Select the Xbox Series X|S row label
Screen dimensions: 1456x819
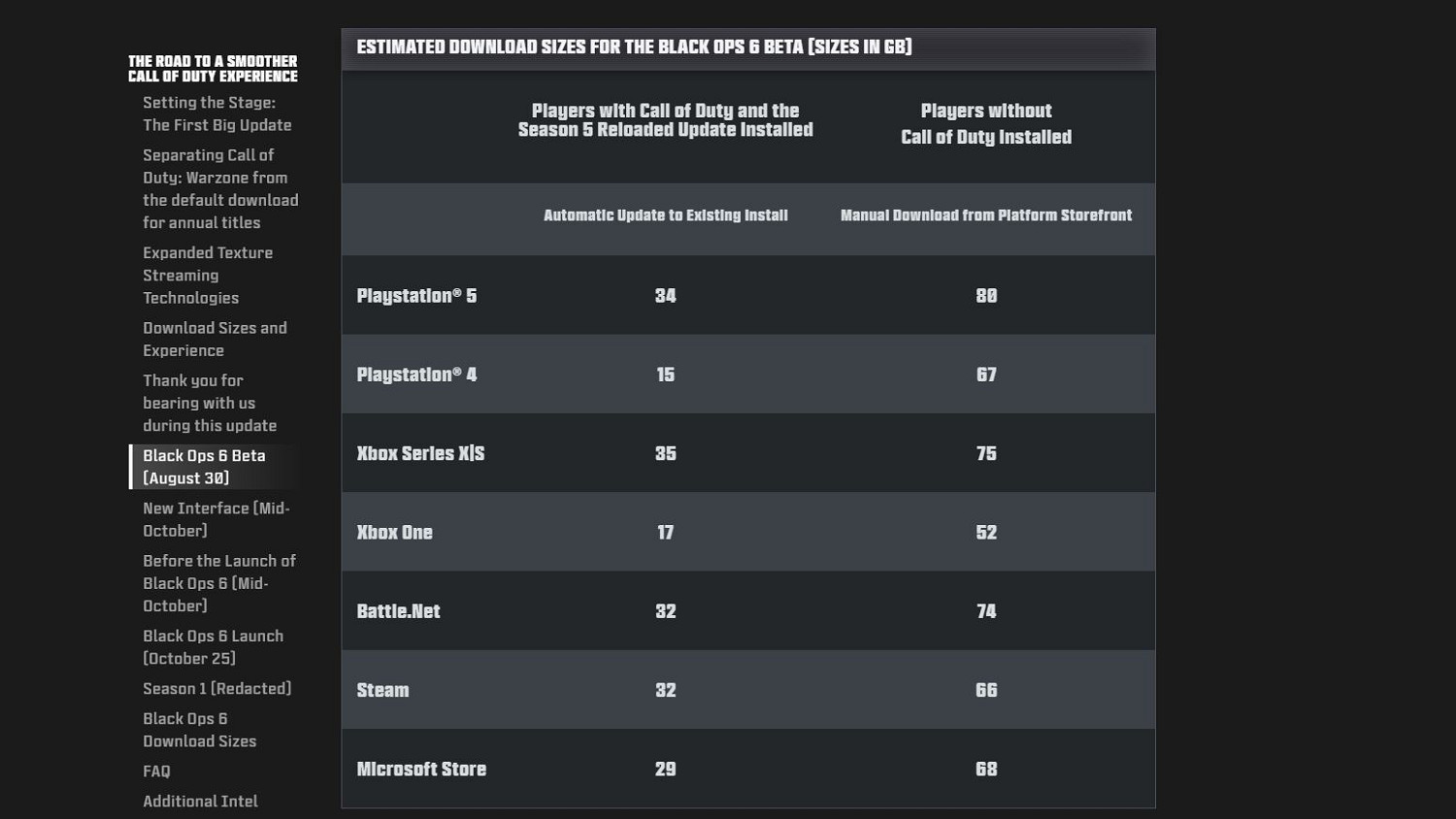420,453
